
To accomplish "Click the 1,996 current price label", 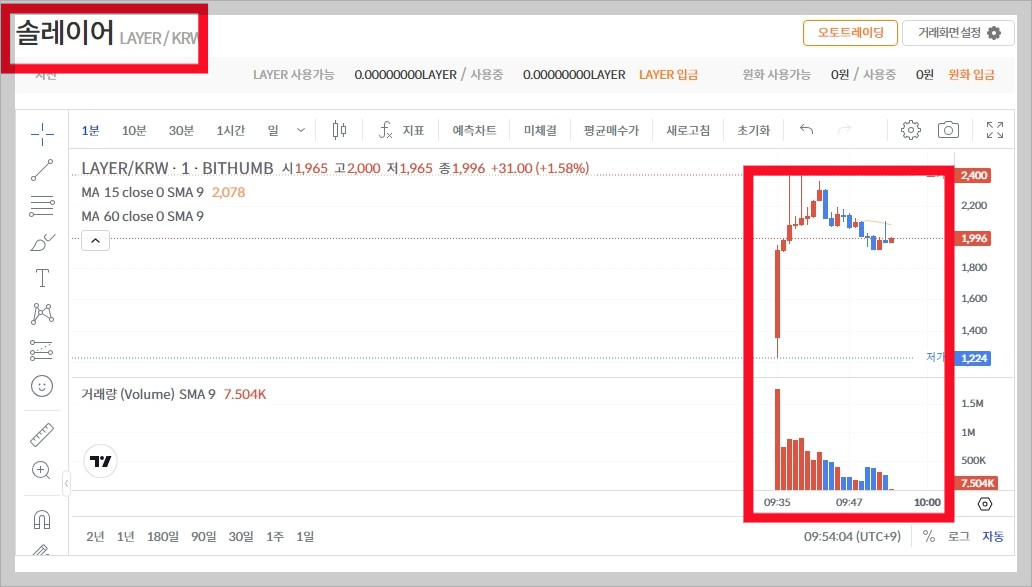I will point(973,238).
